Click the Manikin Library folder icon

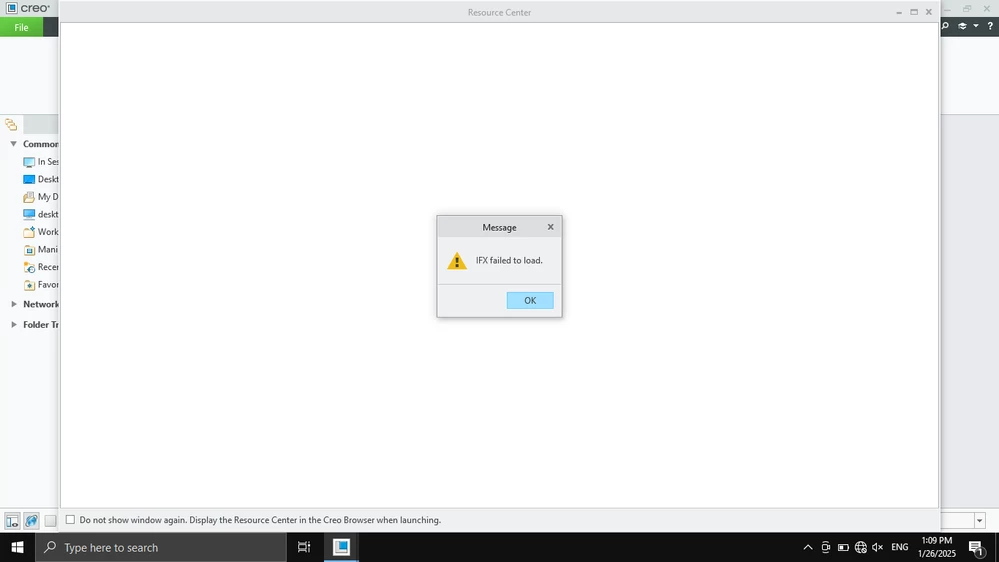[x=29, y=250]
